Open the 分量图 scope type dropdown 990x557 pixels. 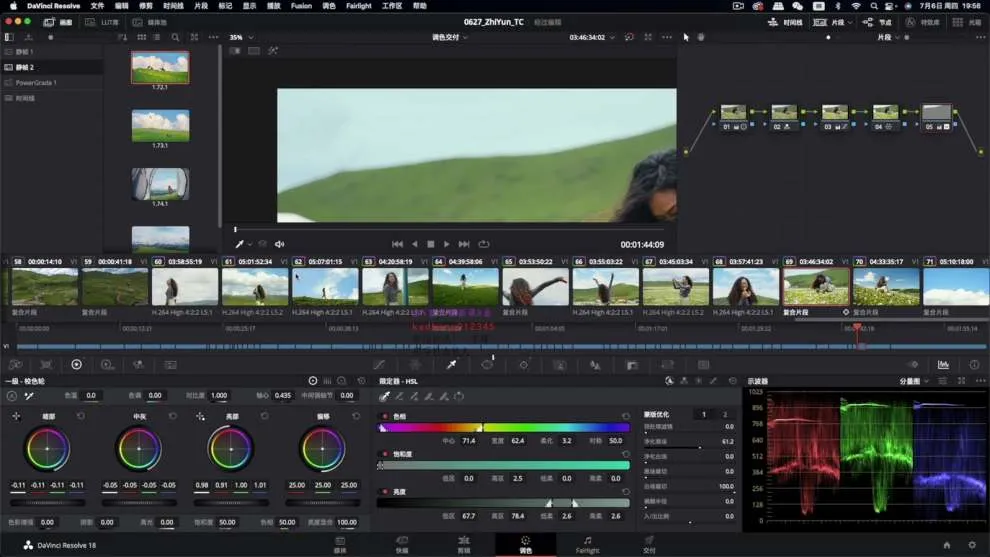click(913, 381)
